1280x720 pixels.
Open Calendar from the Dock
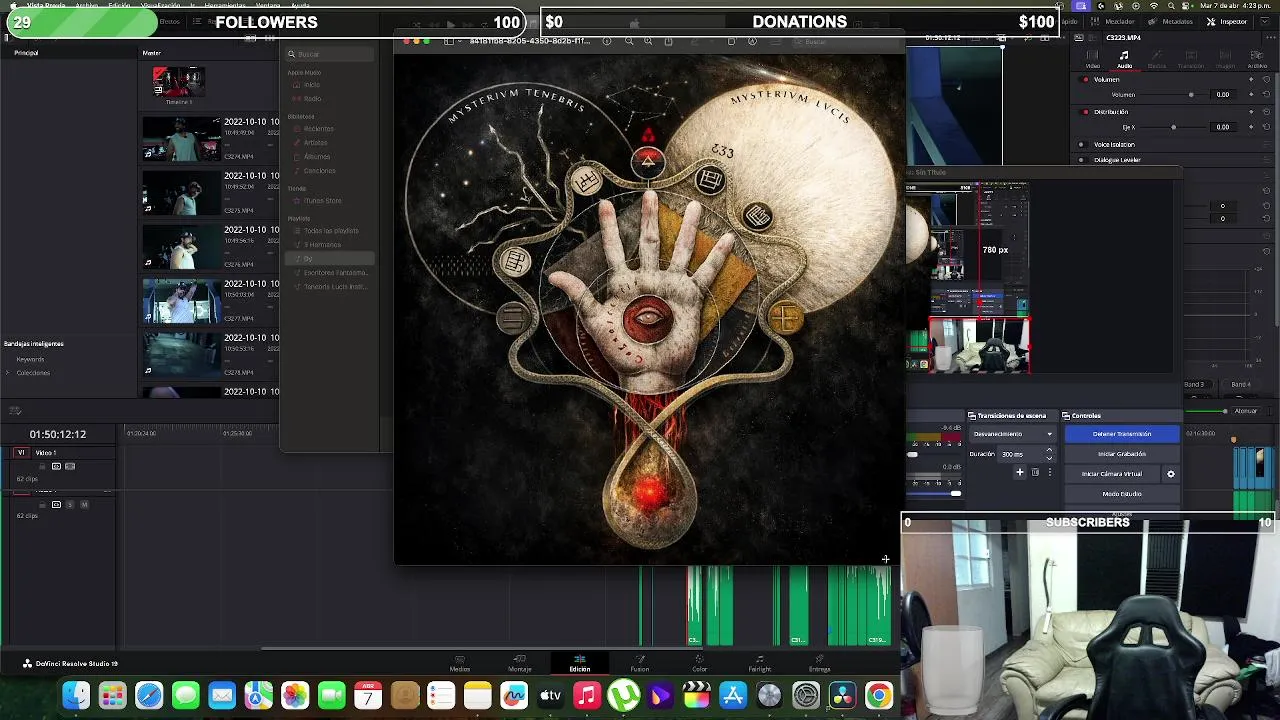point(368,695)
